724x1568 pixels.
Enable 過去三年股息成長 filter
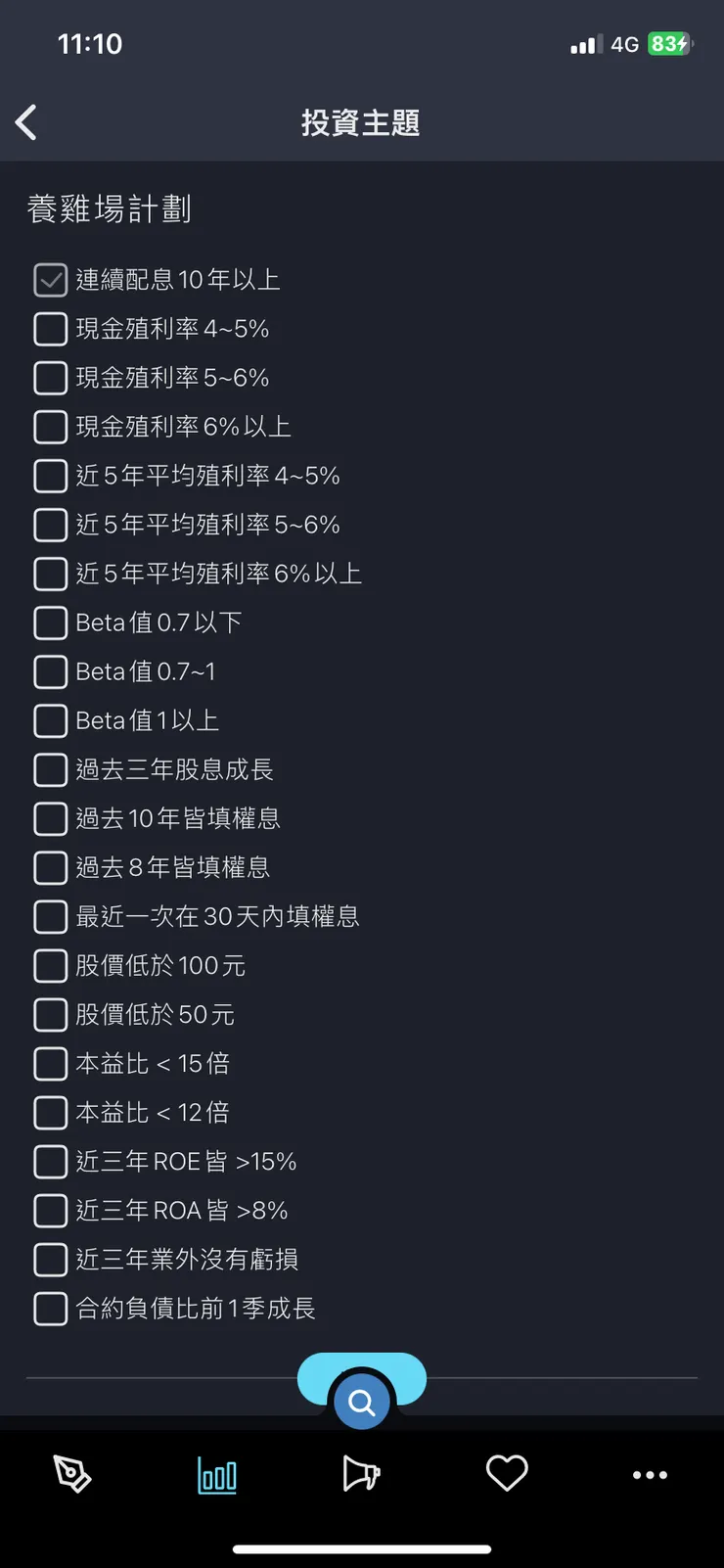click(x=50, y=769)
